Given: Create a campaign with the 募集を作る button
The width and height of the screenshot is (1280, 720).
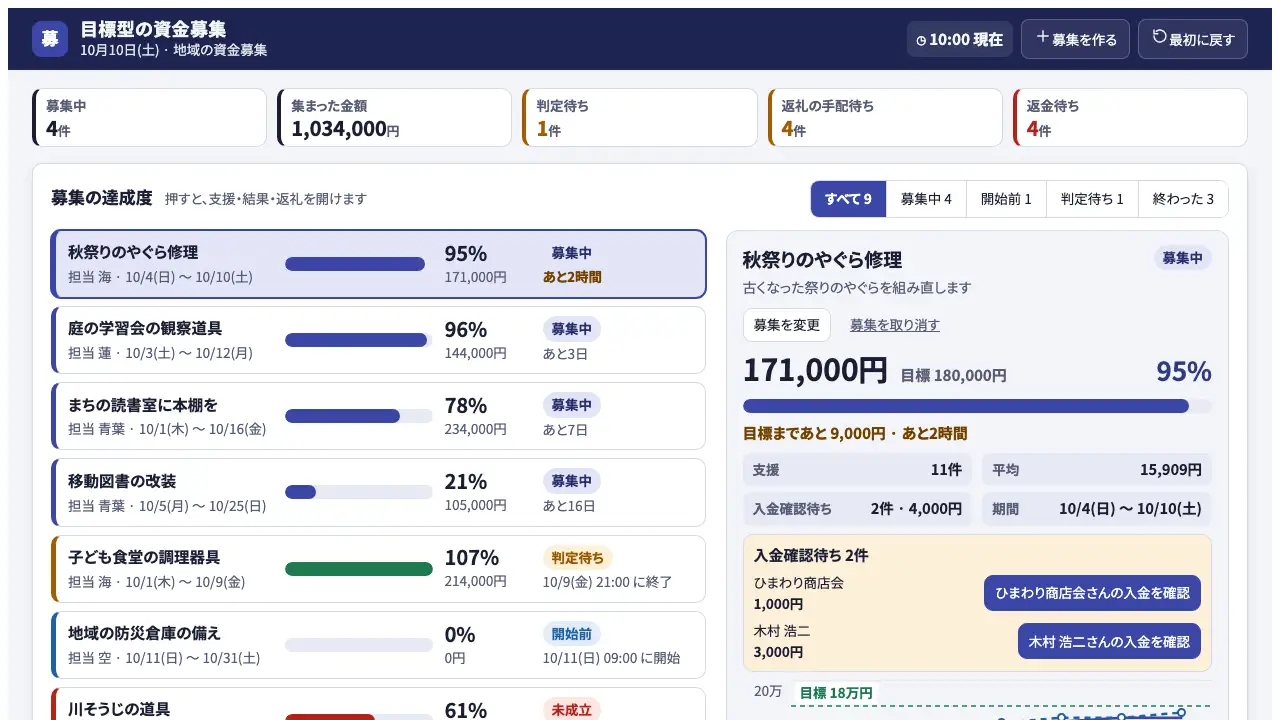Looking at the screenshot, I should point(1075,39).
